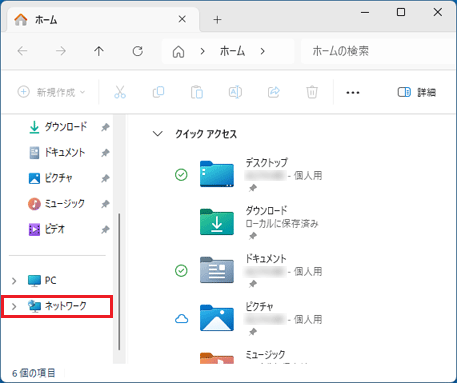Refresh the current view
Viewport: 457px width, 383px height.
(138, 51)
